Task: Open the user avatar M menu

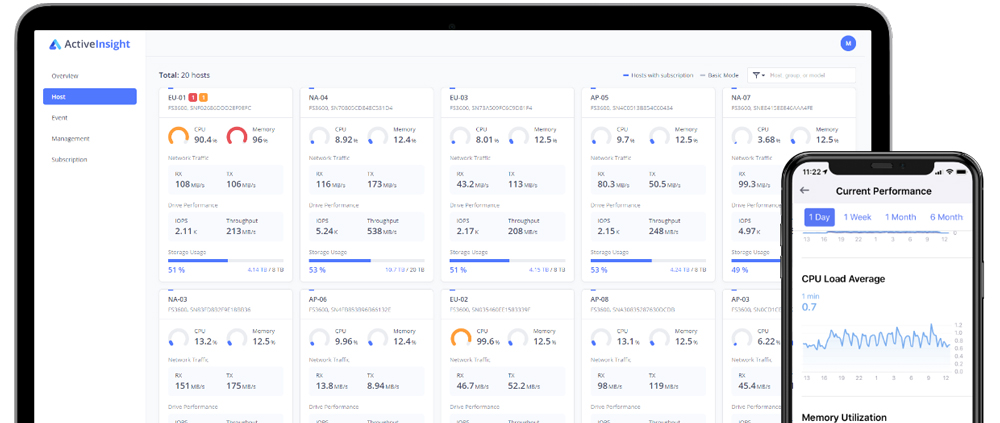Action: click(x=848, y=43)
